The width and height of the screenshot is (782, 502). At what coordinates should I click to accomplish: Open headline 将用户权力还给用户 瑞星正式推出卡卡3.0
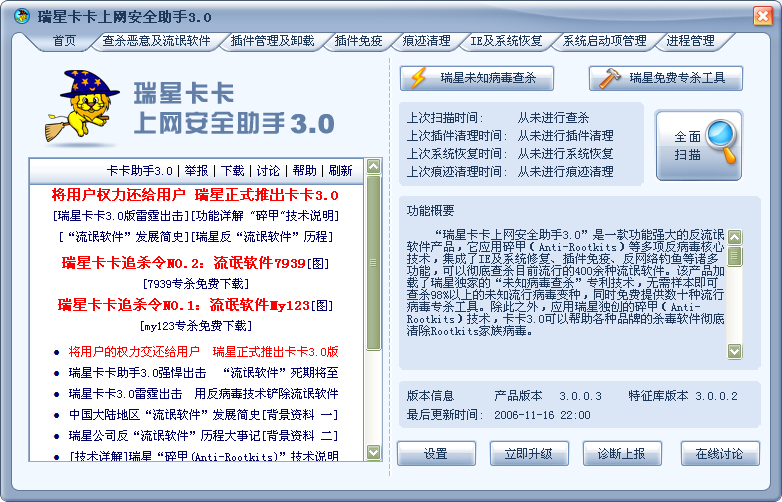pos(195,195)
